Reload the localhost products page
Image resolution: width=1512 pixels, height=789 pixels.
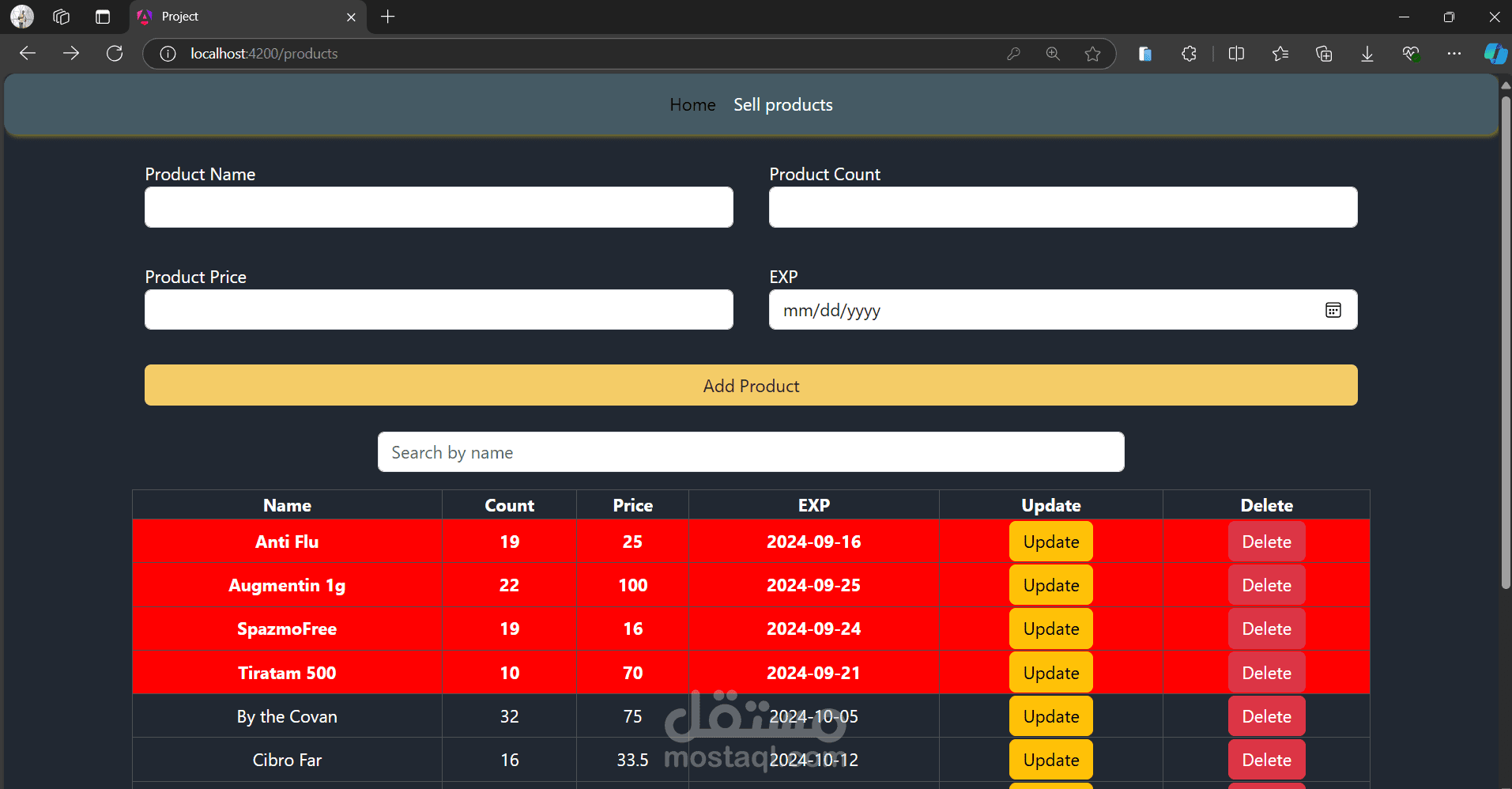115,54
